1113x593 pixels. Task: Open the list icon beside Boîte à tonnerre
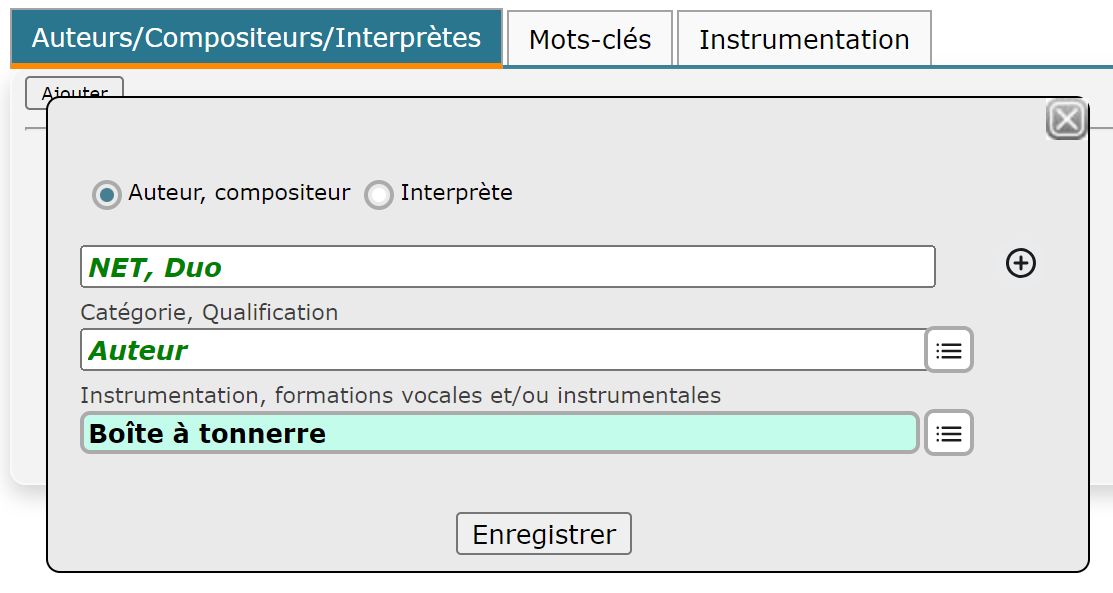pyautogui.click(x=949, y=432)
